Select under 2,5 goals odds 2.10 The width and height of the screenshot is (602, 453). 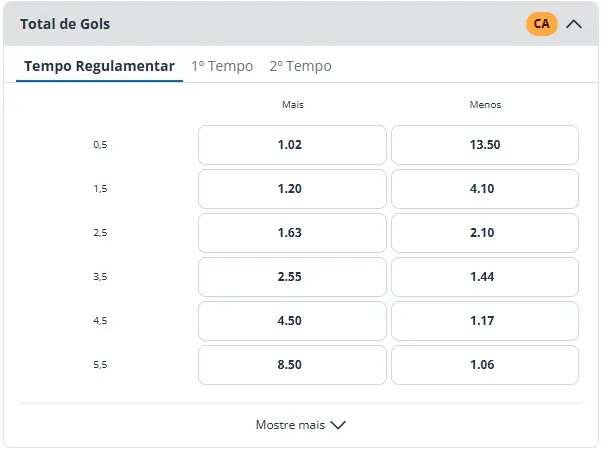tap(485, 233)
